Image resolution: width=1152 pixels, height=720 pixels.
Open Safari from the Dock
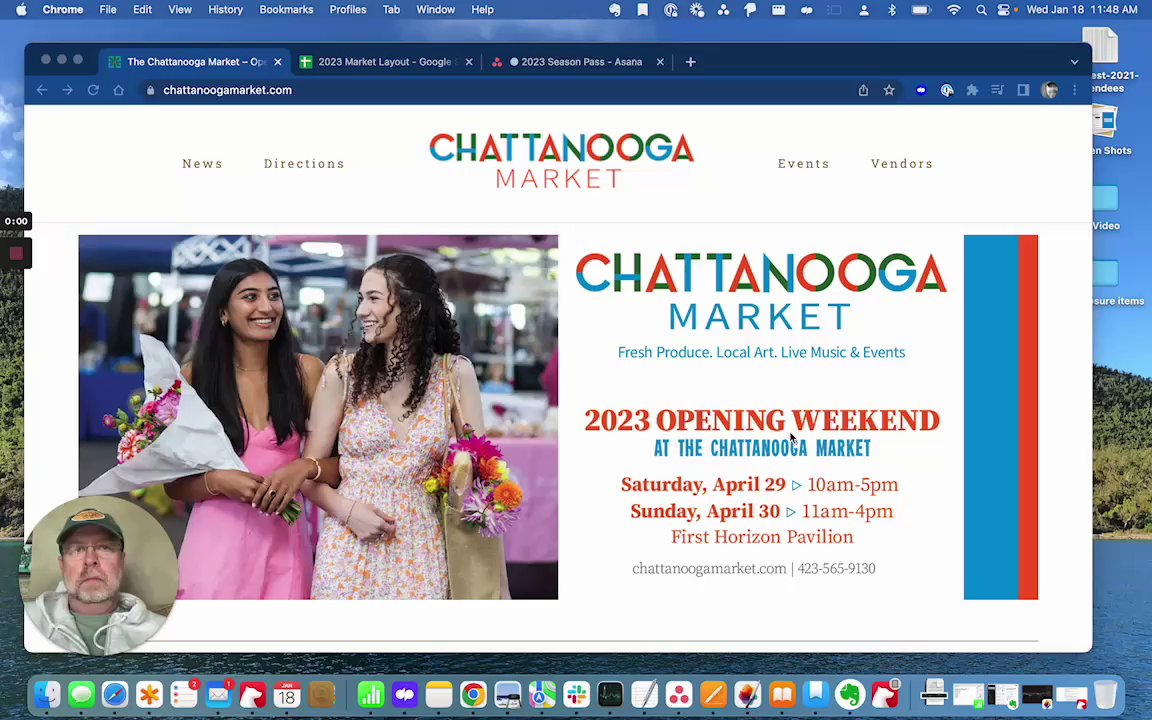point(115,694)
